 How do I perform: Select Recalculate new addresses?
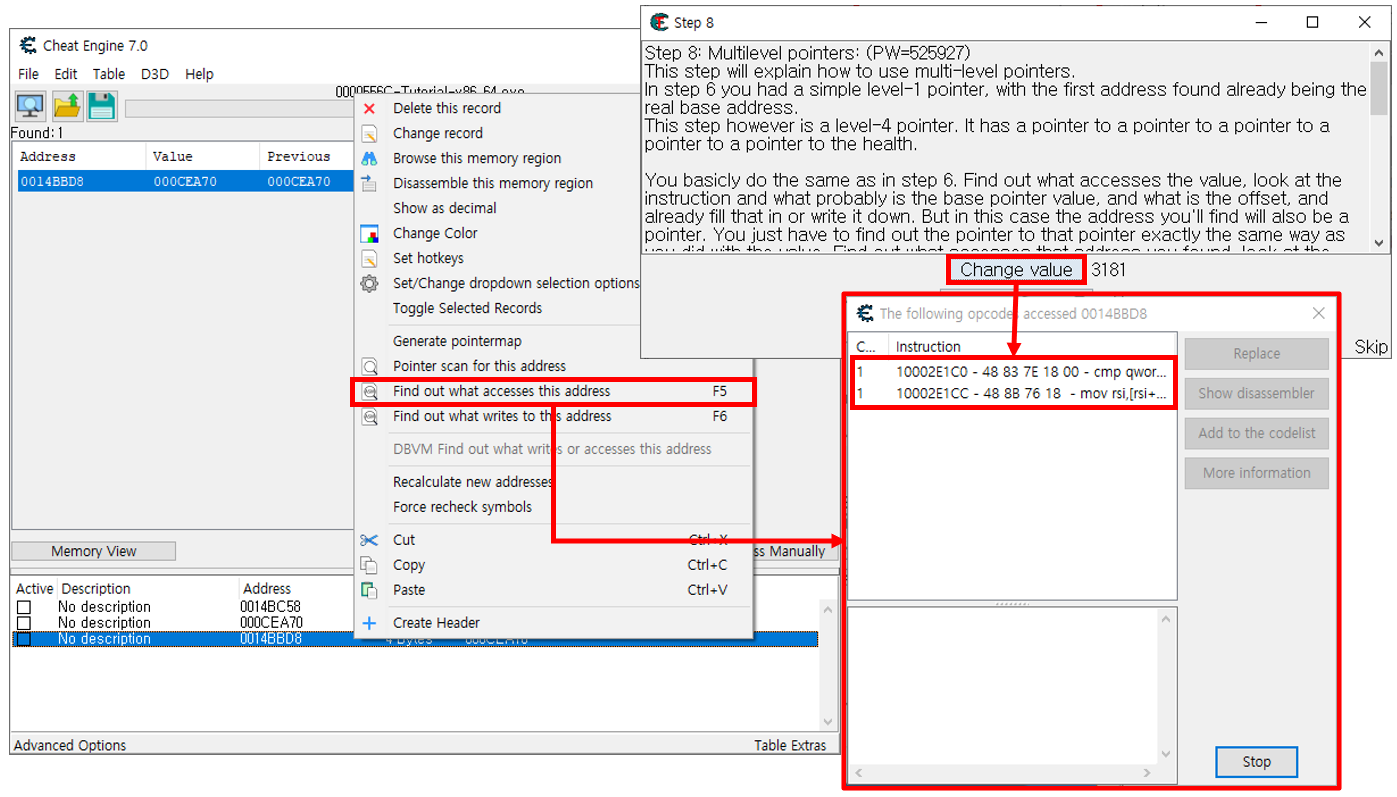tap(473, 482)
